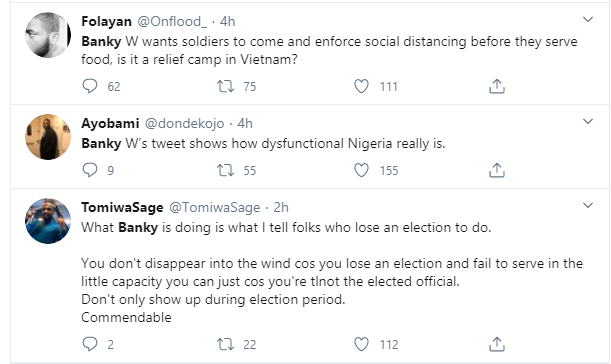The width and height of the screenshot is (611, 364).
Task: Retweet TomiwaSage's tweet with 22 retweets
Action: point(225,344)
